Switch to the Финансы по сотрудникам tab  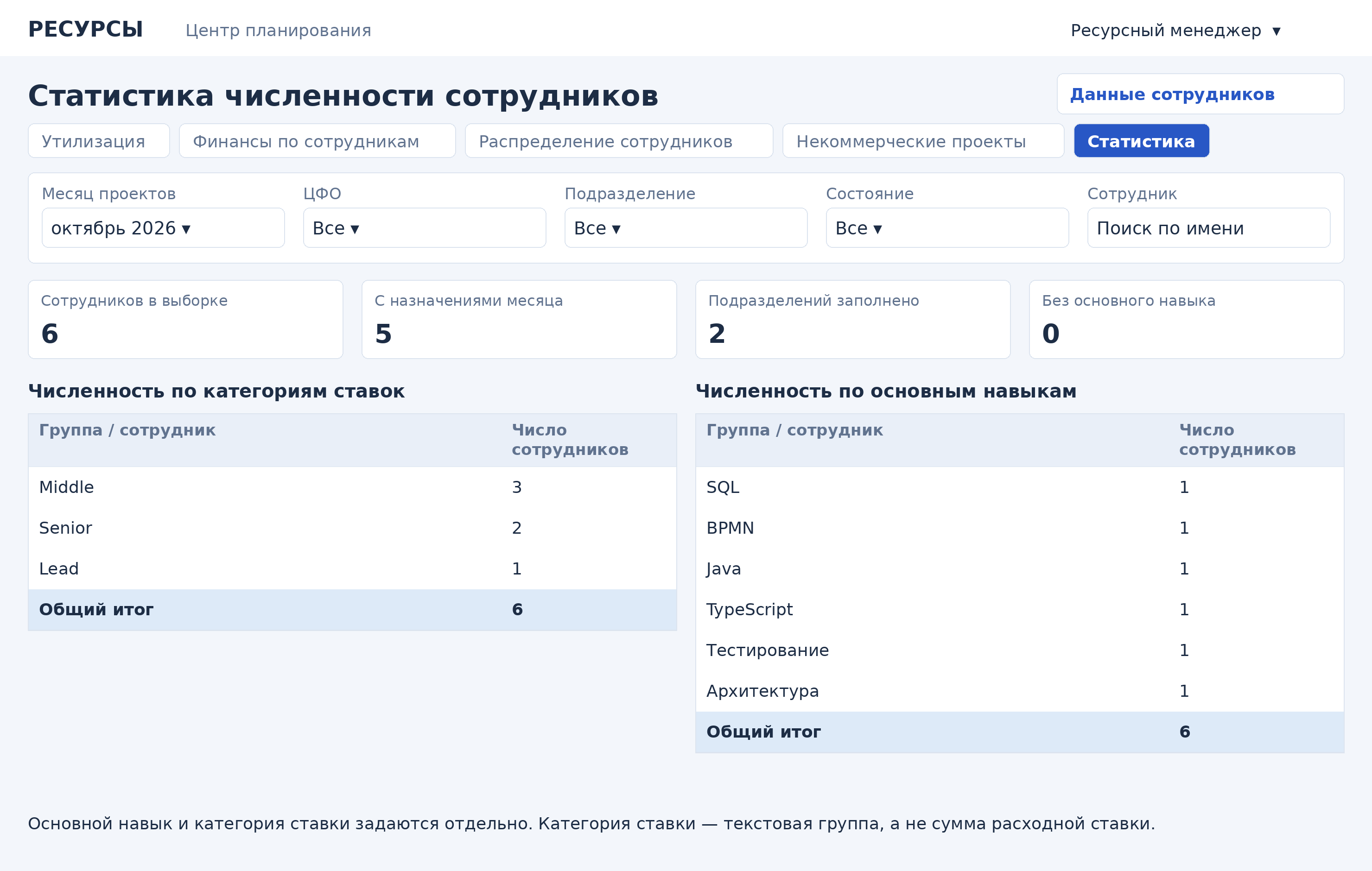pyautogui.click(x=317, y=141)
